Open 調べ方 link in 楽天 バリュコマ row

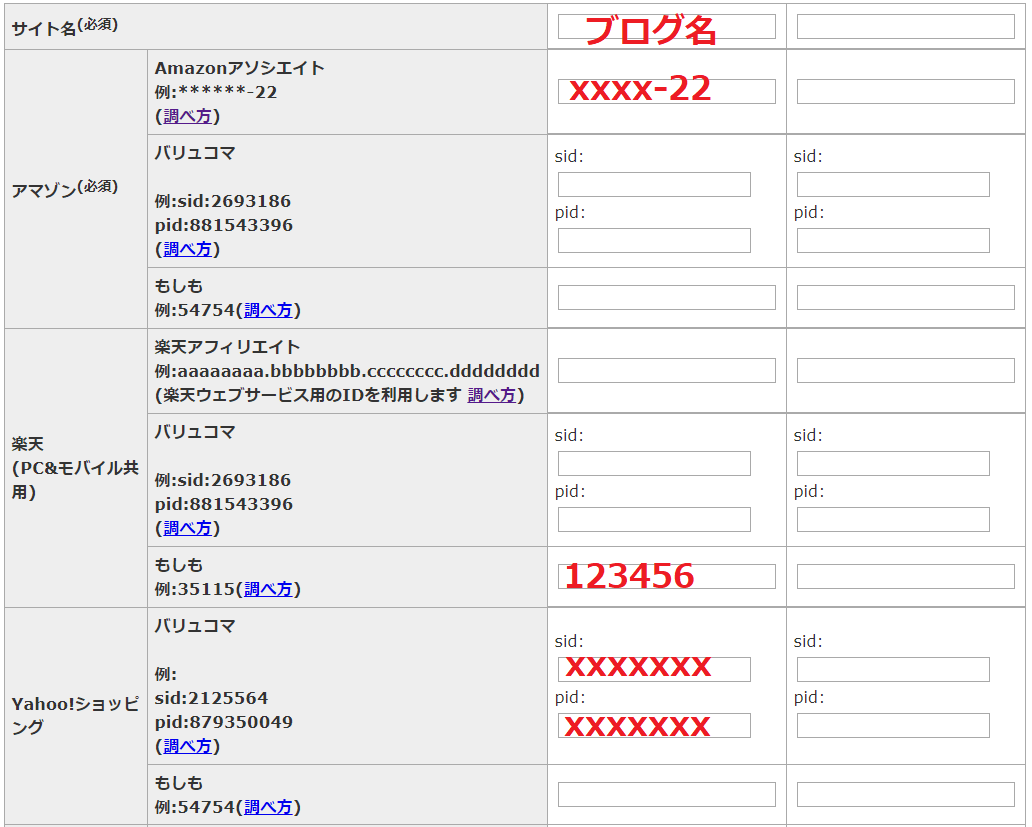[188, 528]
